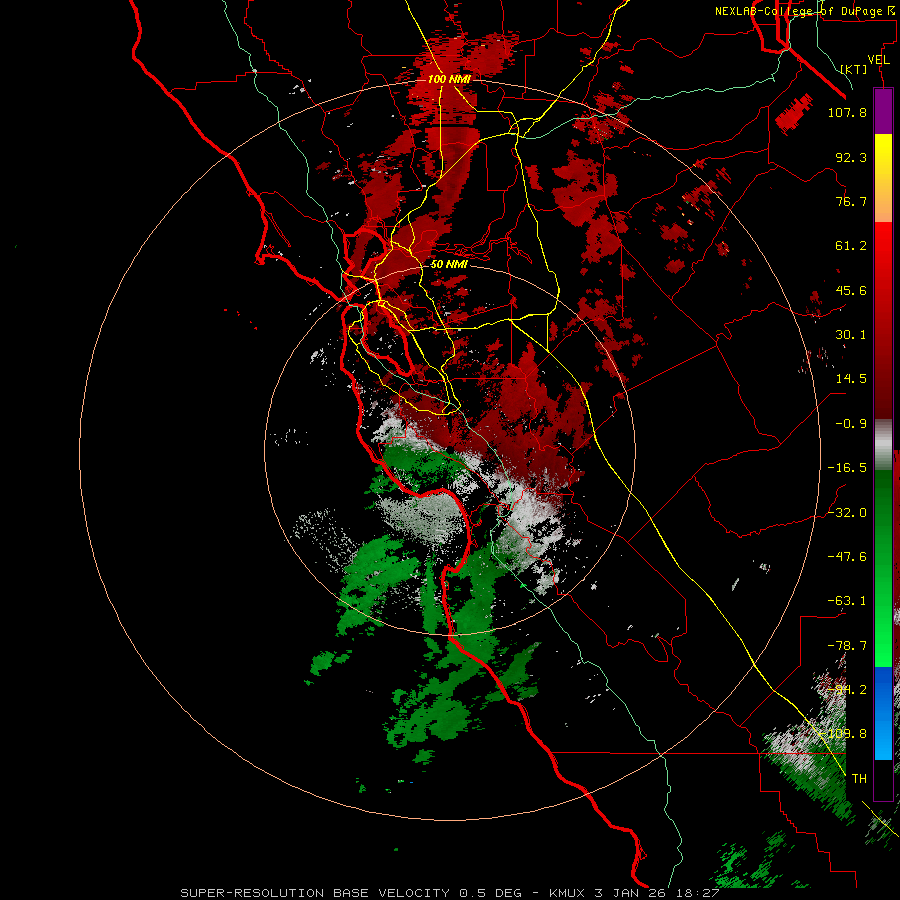The height and width of the screenshot is (900, 900).
Task: Click the 45.6 velocity scale value
Action: click(851, 290)
